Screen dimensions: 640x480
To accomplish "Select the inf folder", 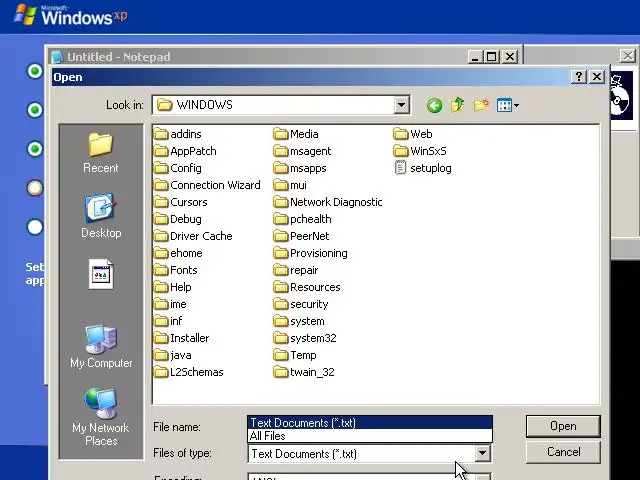I will click(x=169, y=321).
